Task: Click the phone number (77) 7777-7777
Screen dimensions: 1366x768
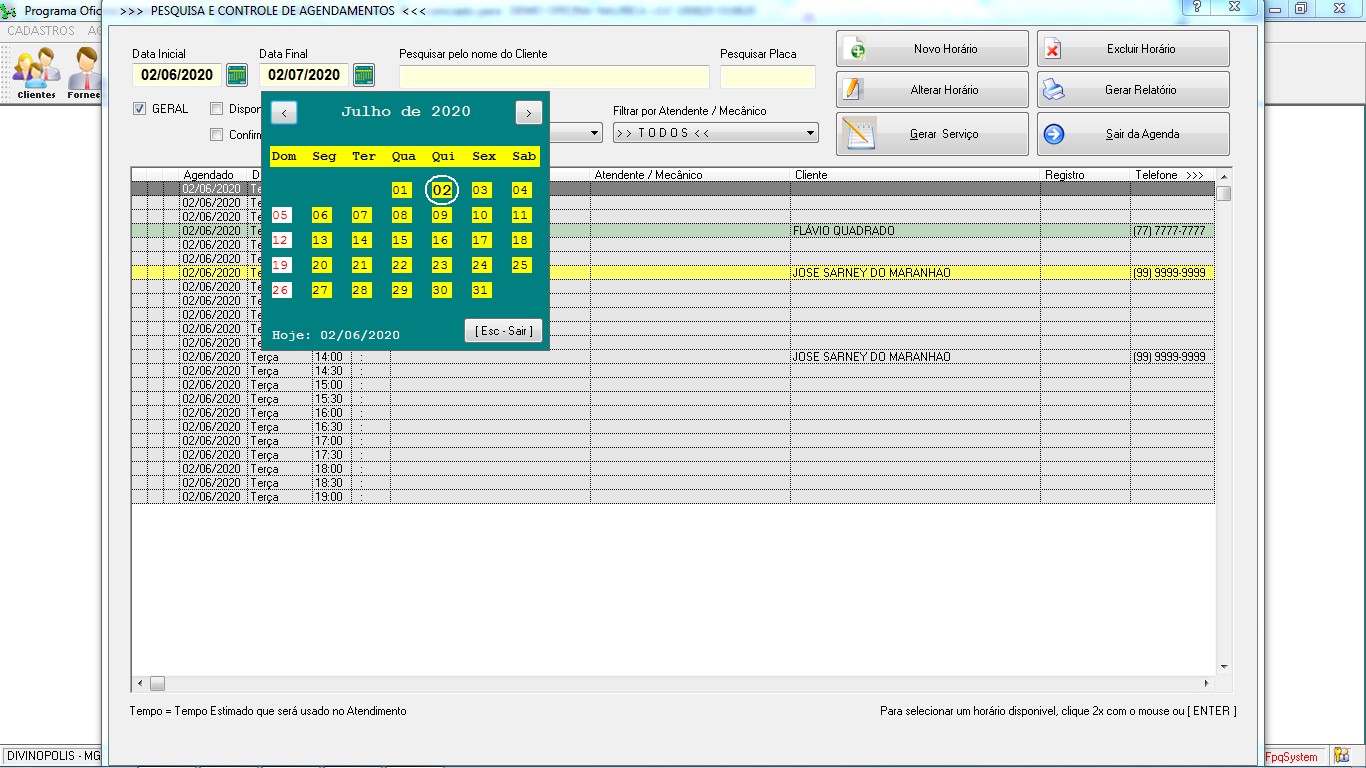Action: [x=1172, y=231]
